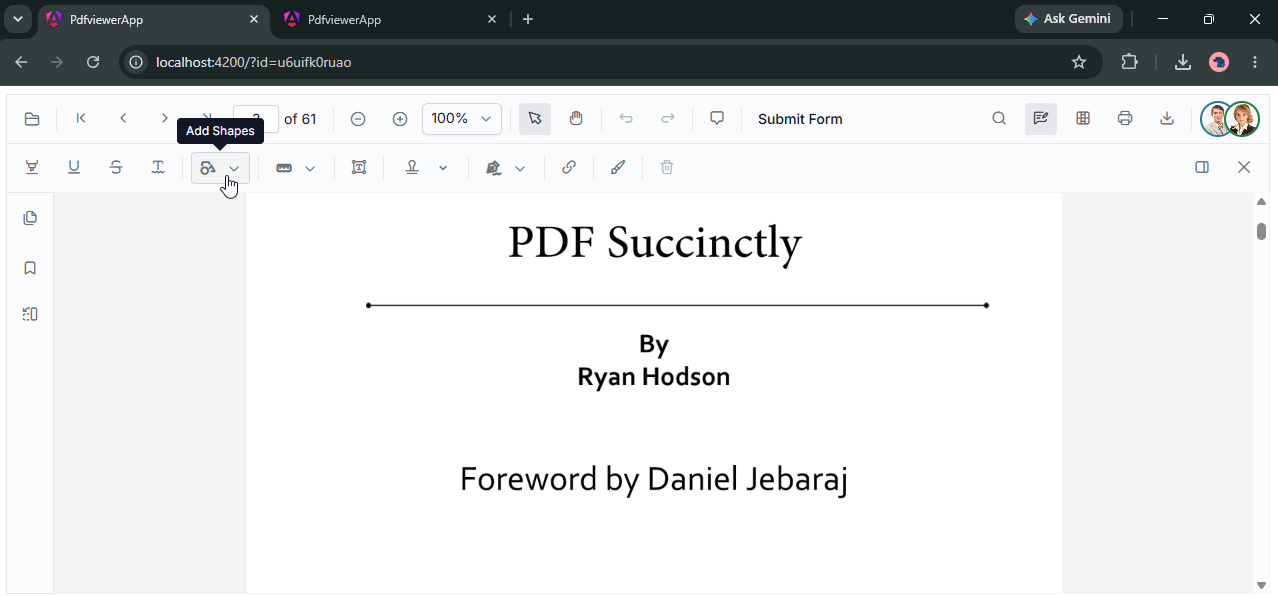The image size is (1278, 596).
Task: Close the first PdfviewerApp tab
Action: (x=254, y=19)
